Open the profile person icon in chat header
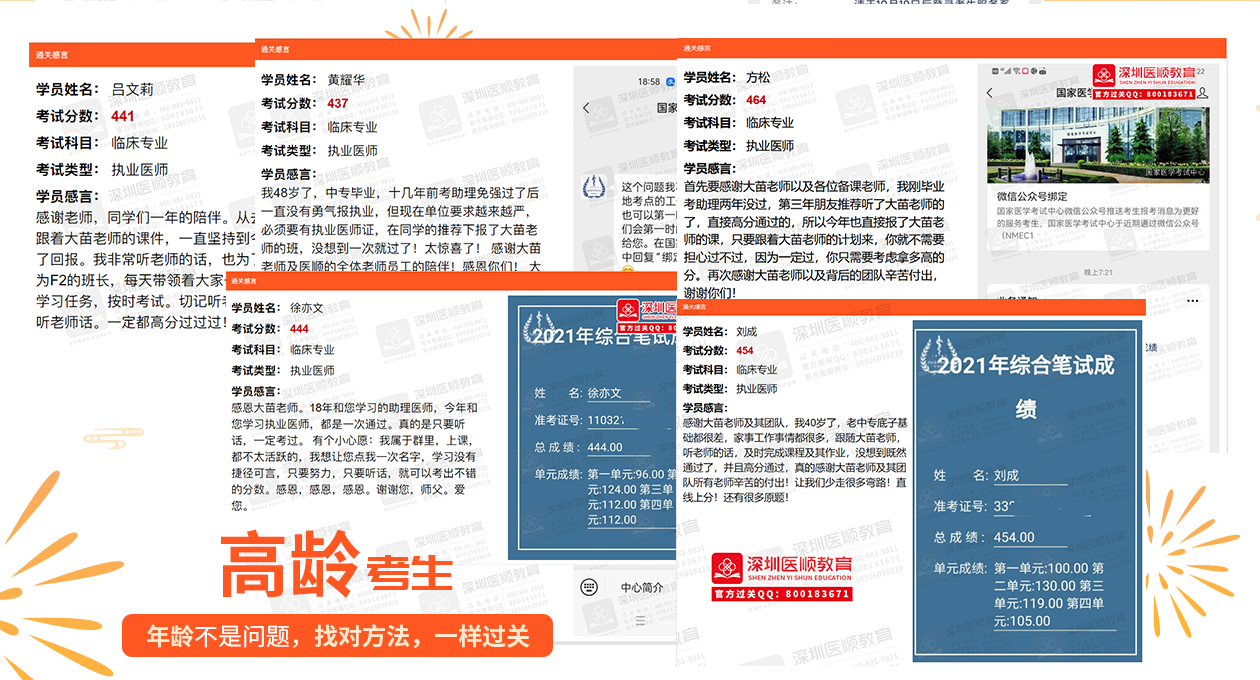 click(1203, 93)
